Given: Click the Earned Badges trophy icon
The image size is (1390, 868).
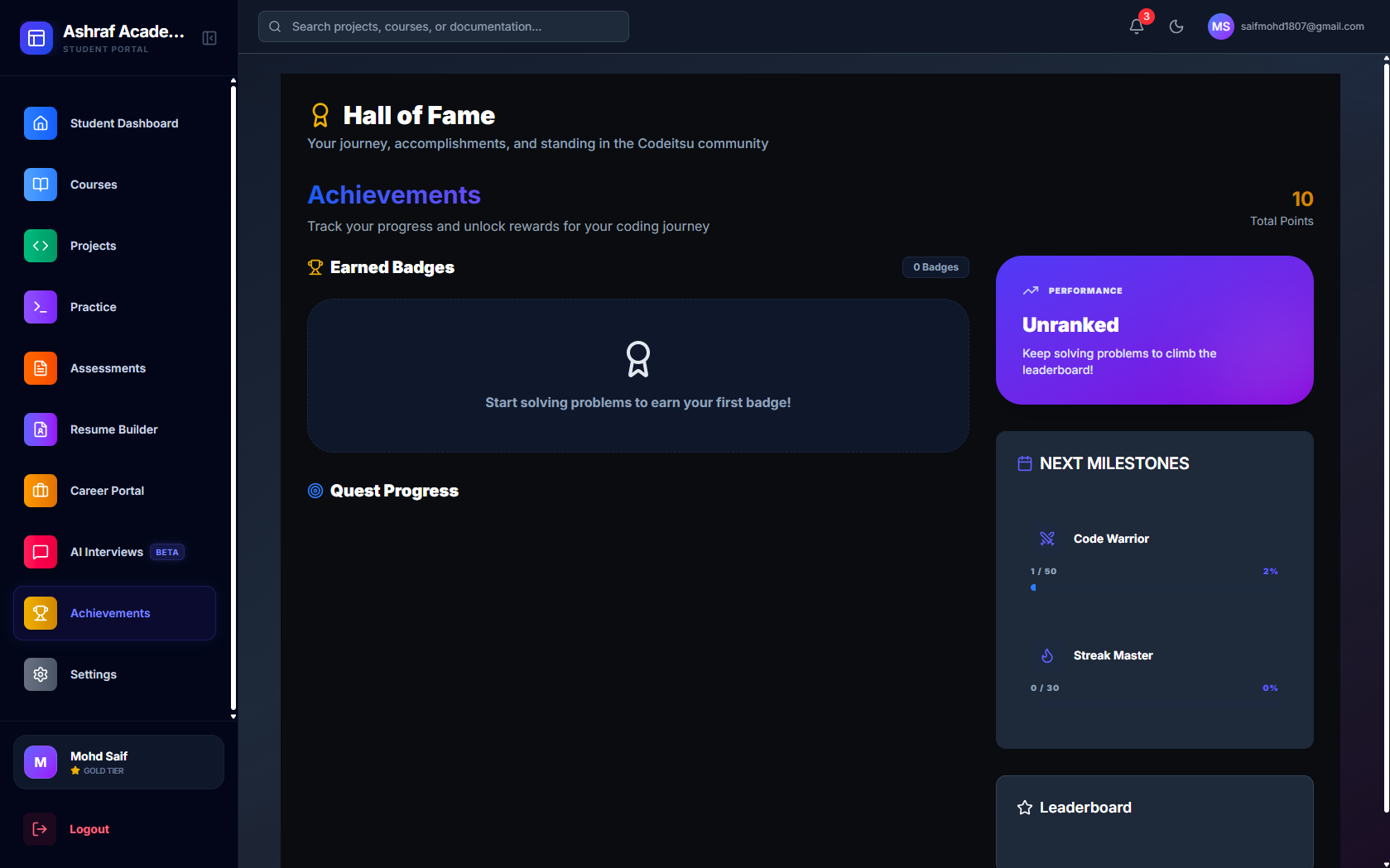Looking at the screenshot, I should coord(315,267).
